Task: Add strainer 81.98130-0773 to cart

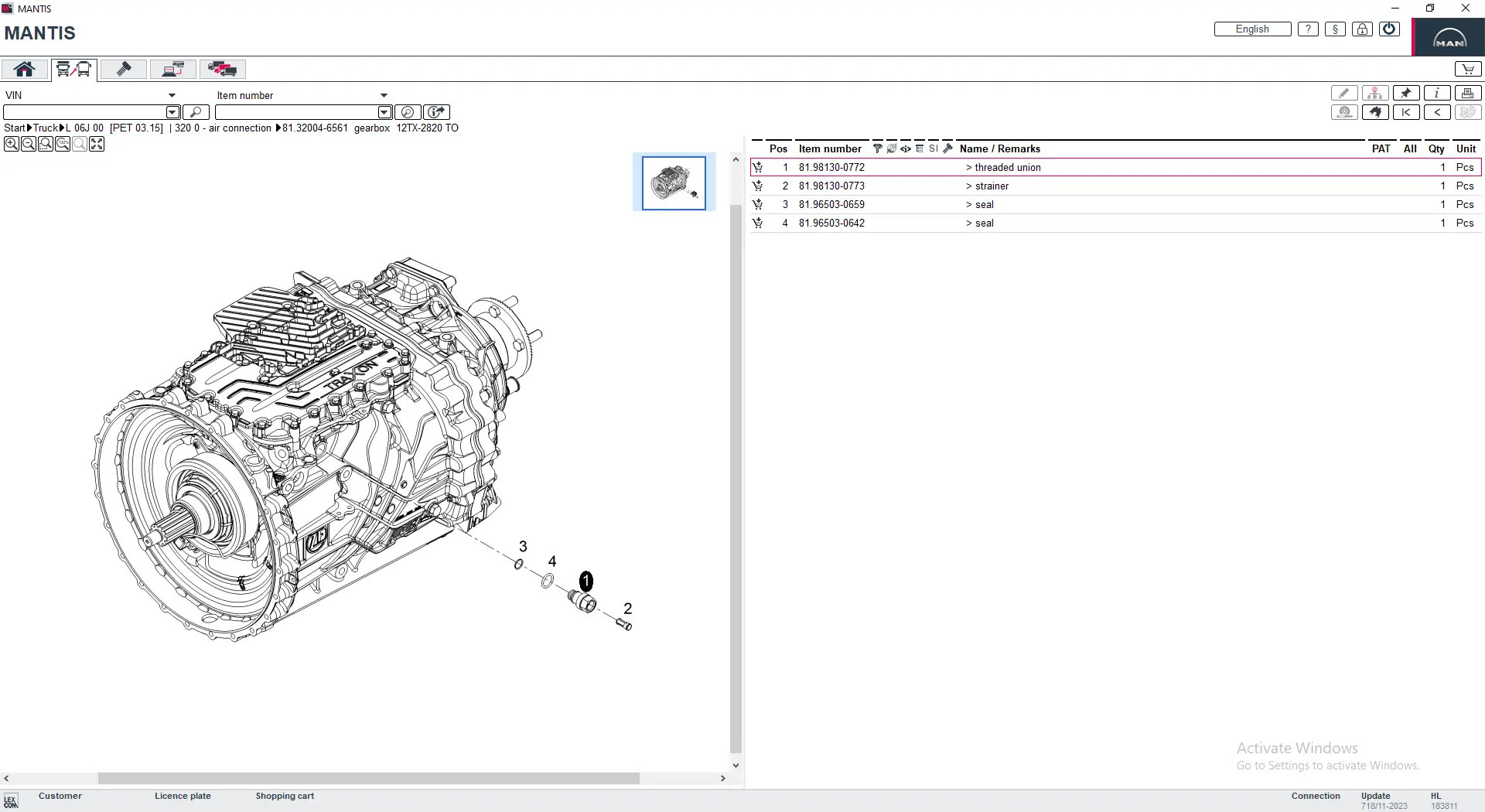Action: pyautogui.click(x=758, y=186)
